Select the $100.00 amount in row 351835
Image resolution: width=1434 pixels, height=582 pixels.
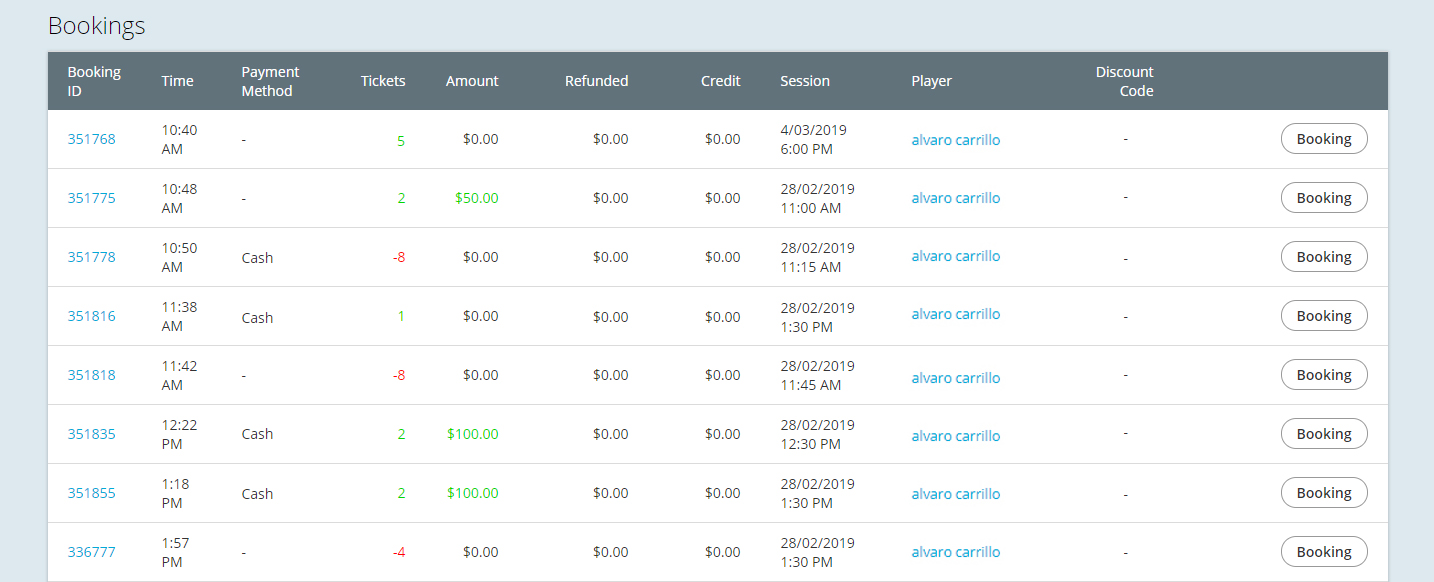coord(473,434)
